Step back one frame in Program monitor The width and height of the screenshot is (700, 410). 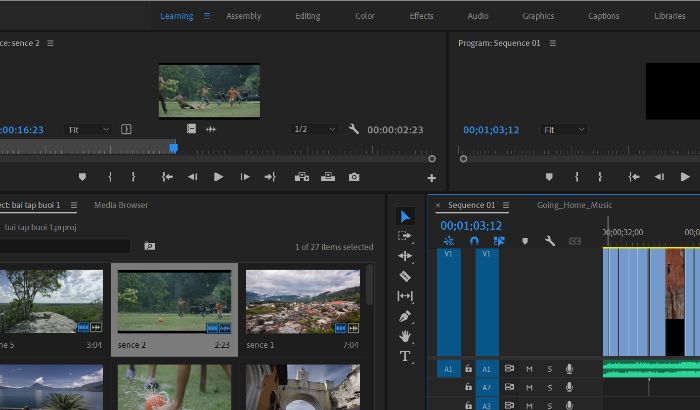coord(659,177)
